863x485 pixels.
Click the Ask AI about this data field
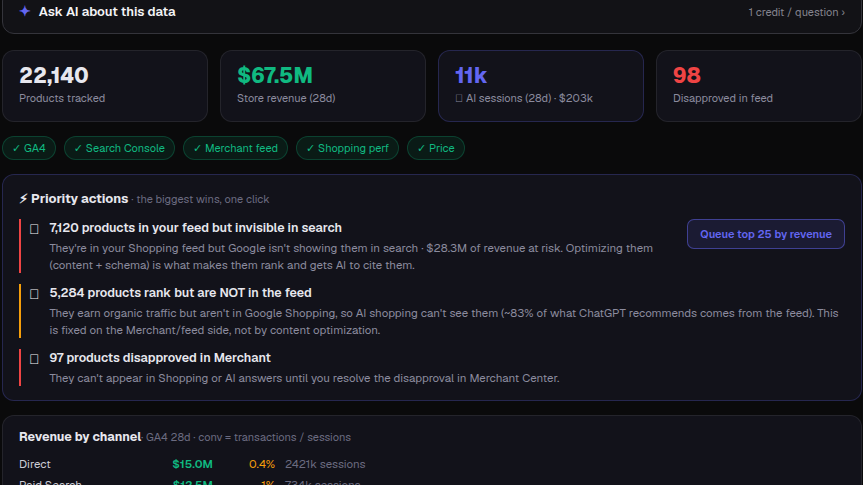pos(432,12)
